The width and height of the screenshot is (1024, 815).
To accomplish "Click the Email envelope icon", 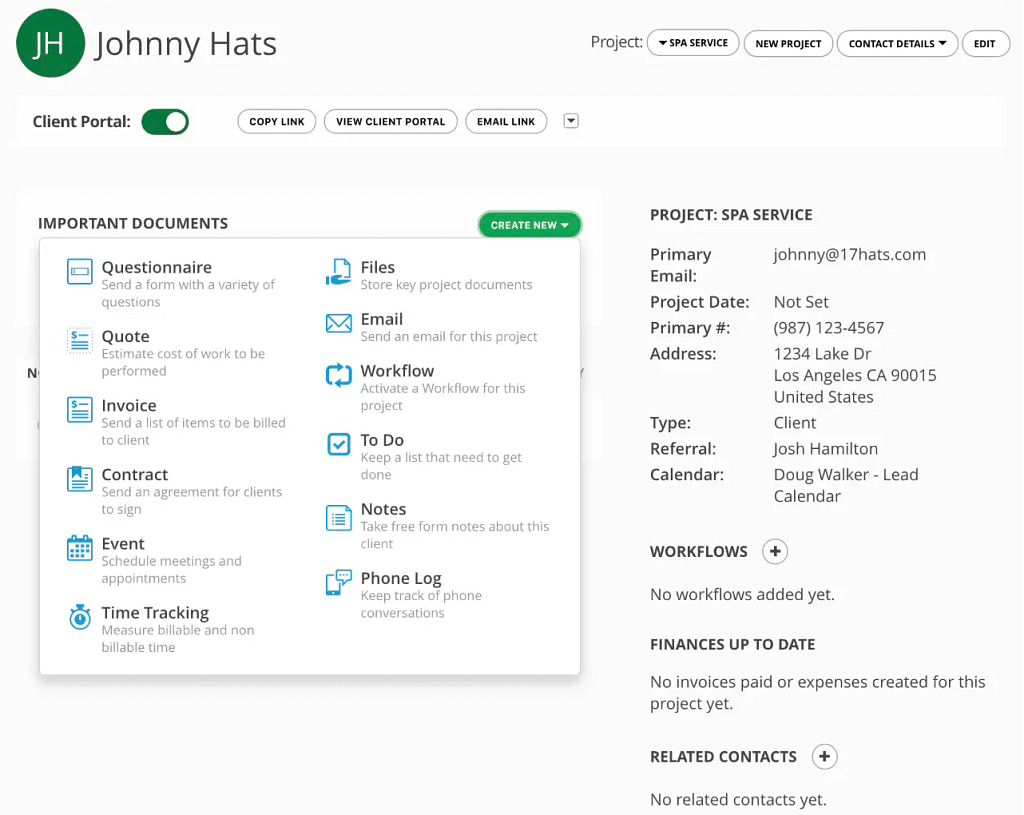I will [338, 323].
